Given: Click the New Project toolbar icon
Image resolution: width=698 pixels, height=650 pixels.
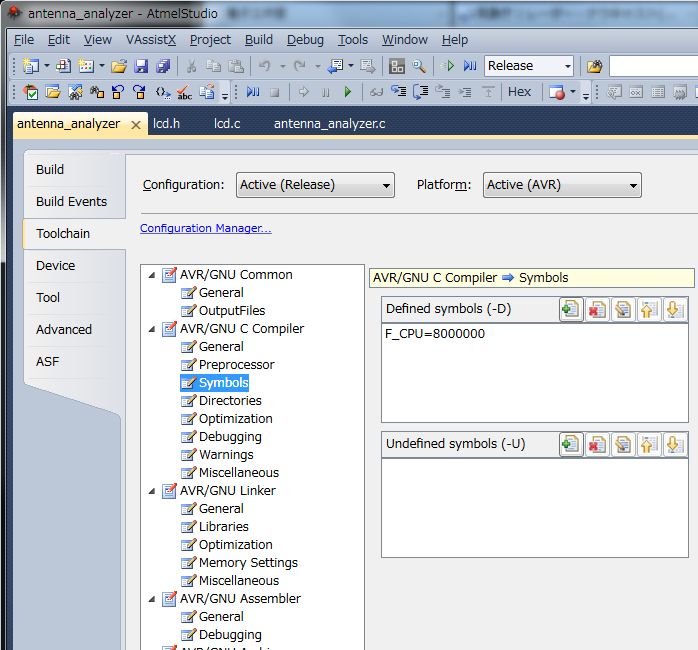Looking at the screenshot, I should 31,66.
